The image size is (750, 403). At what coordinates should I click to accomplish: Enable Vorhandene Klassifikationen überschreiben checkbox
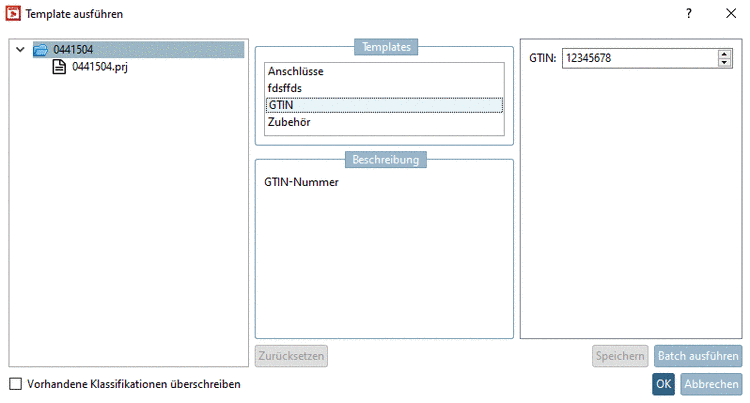(x=15, y=383)
